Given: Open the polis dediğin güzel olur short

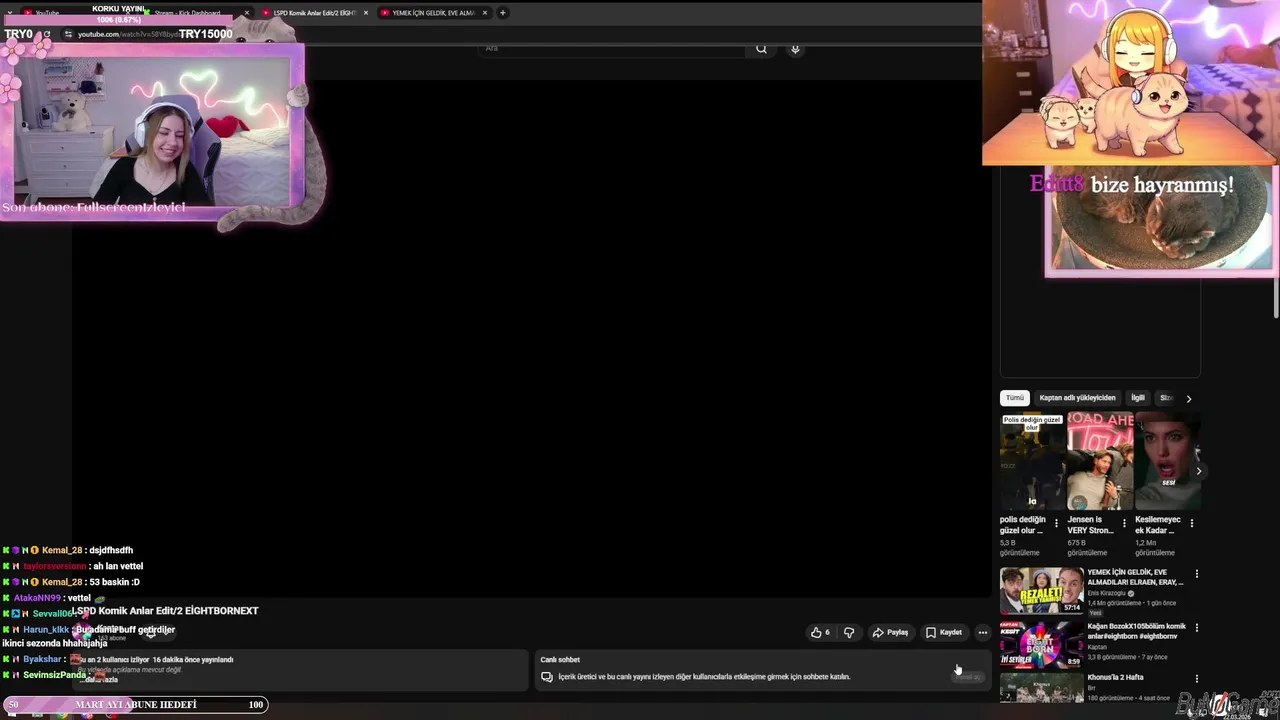Looking at the screenshot, I should click(1032, 461).
